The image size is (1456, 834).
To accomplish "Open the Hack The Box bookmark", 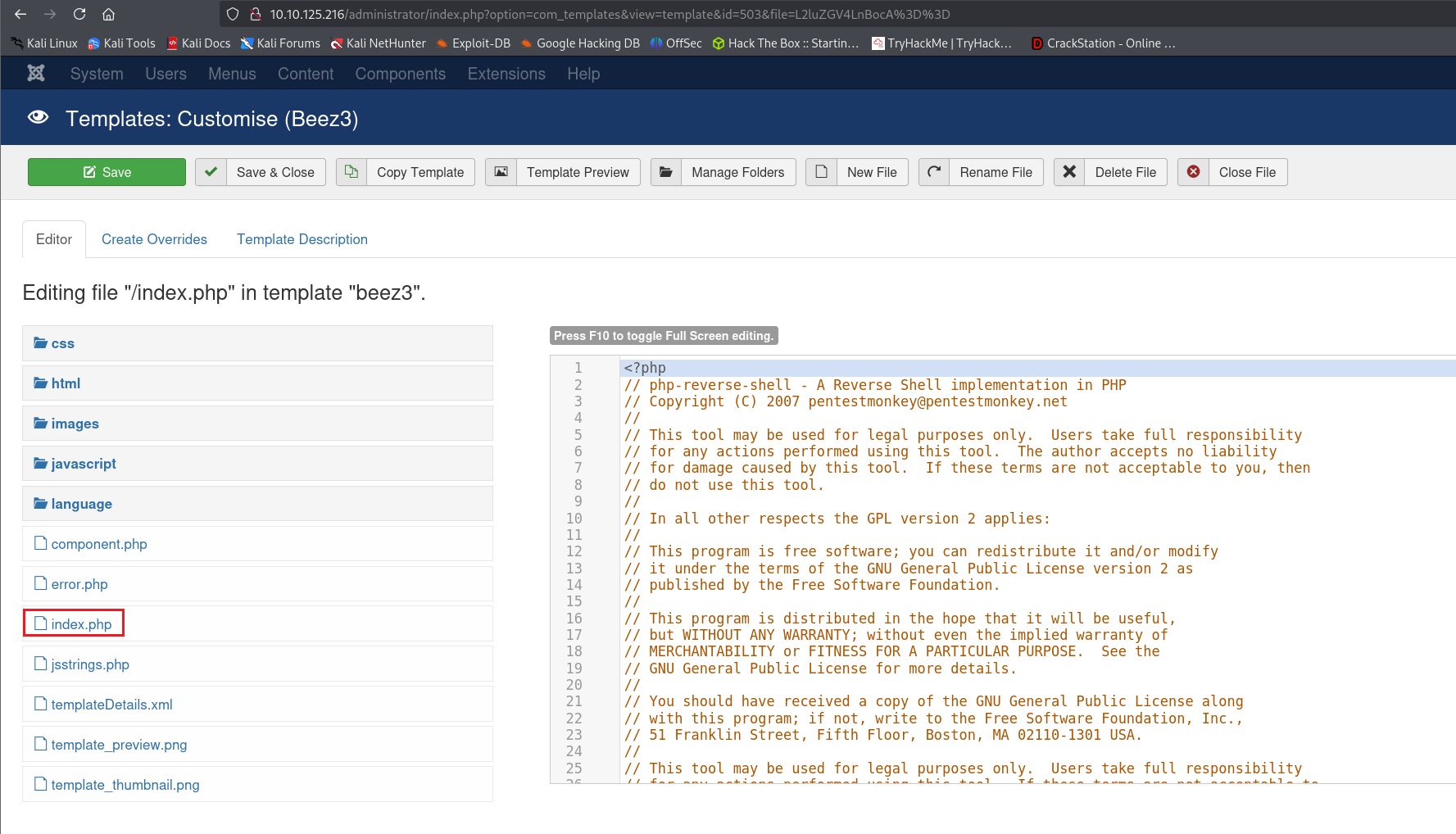I will (x=786, y=43).
